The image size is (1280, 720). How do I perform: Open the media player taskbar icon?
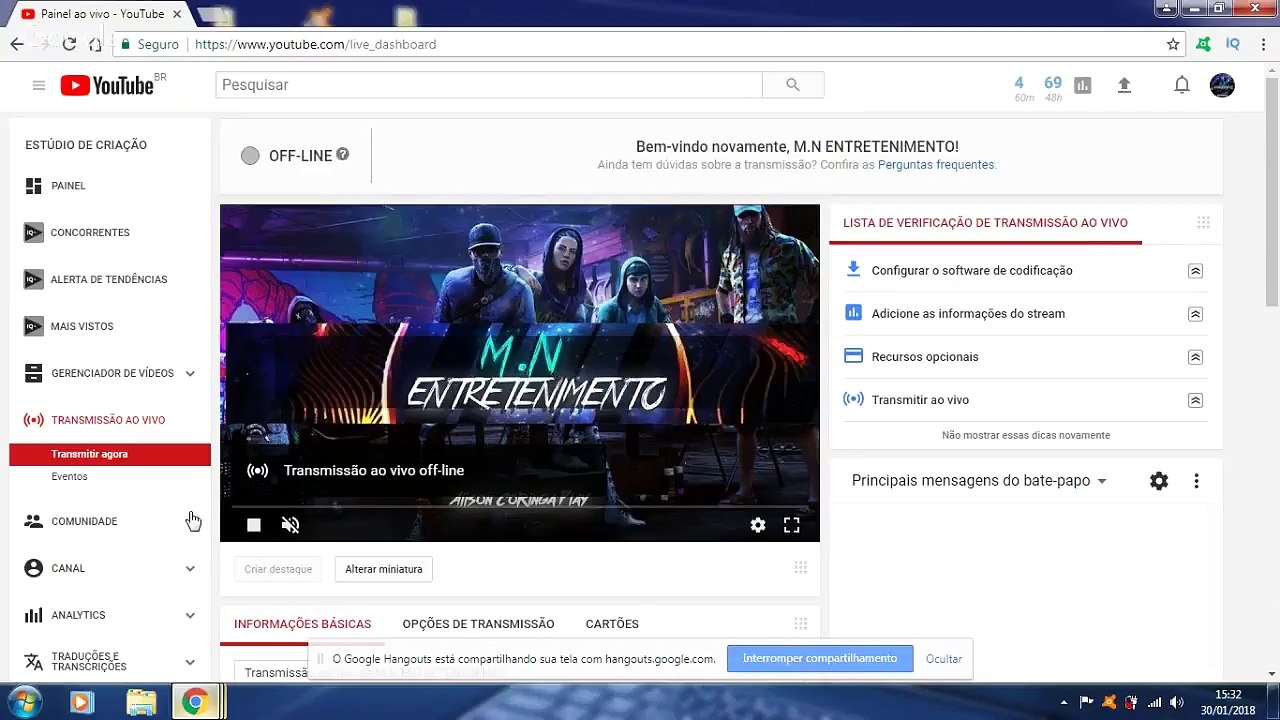[82, 702]
